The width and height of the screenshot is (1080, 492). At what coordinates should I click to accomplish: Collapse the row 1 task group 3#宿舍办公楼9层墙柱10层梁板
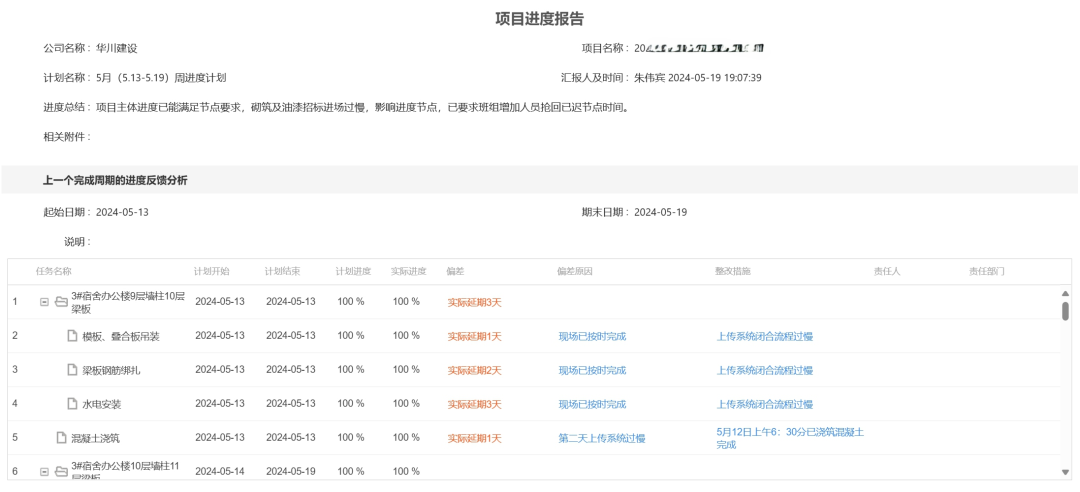[44, 302]
